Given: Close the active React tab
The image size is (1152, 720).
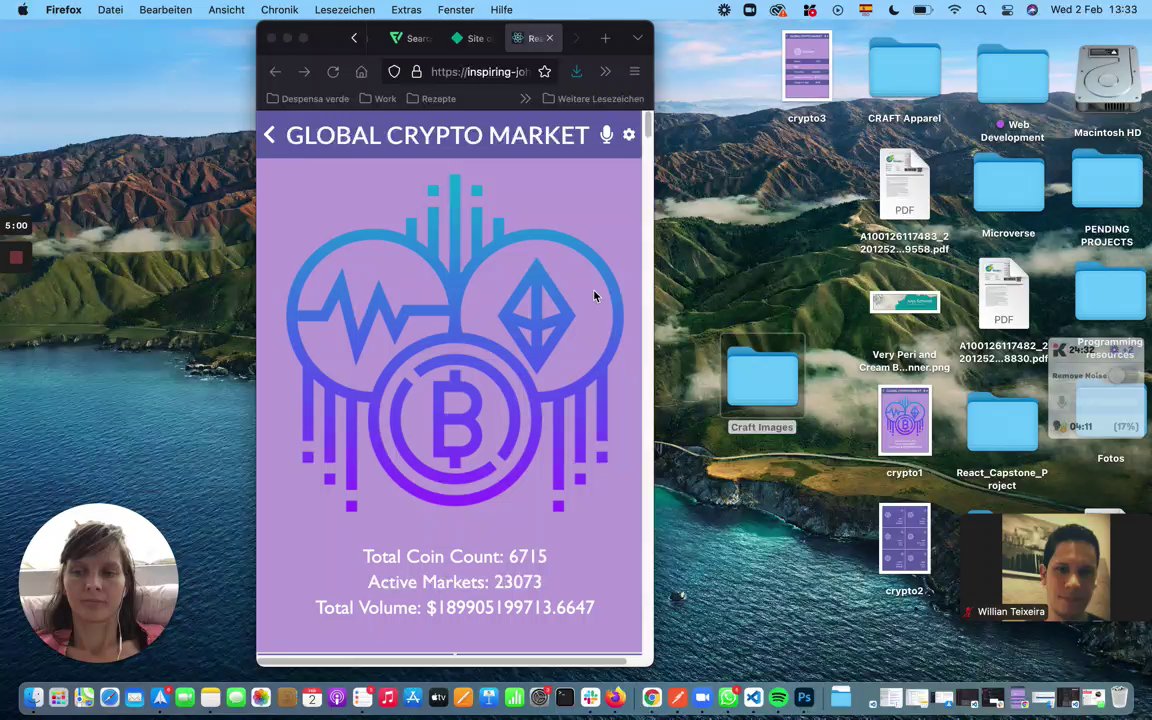Looking at the screenshot, I should click(550, 37).
